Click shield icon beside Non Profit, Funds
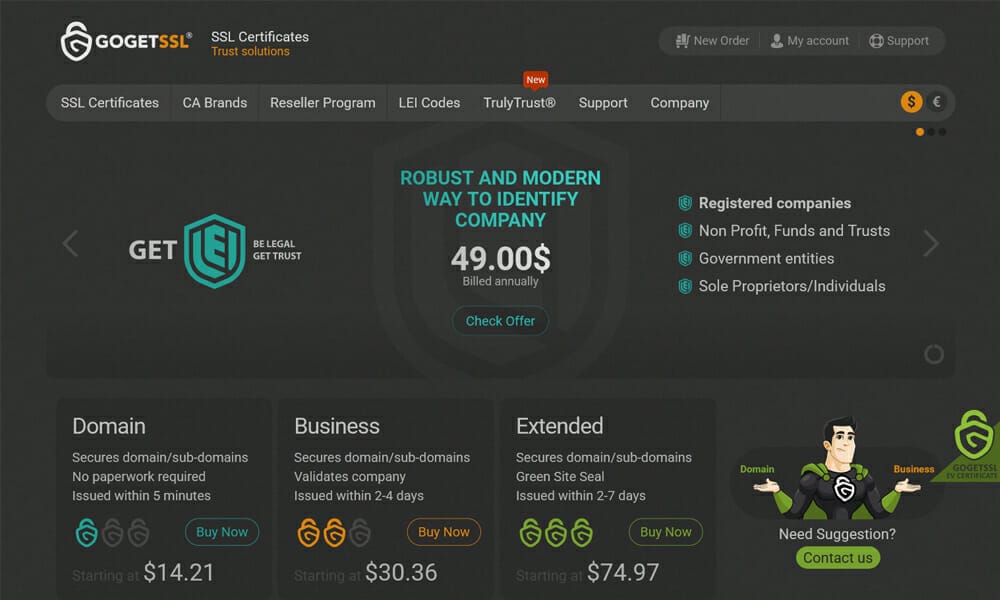 click(685, 231)
